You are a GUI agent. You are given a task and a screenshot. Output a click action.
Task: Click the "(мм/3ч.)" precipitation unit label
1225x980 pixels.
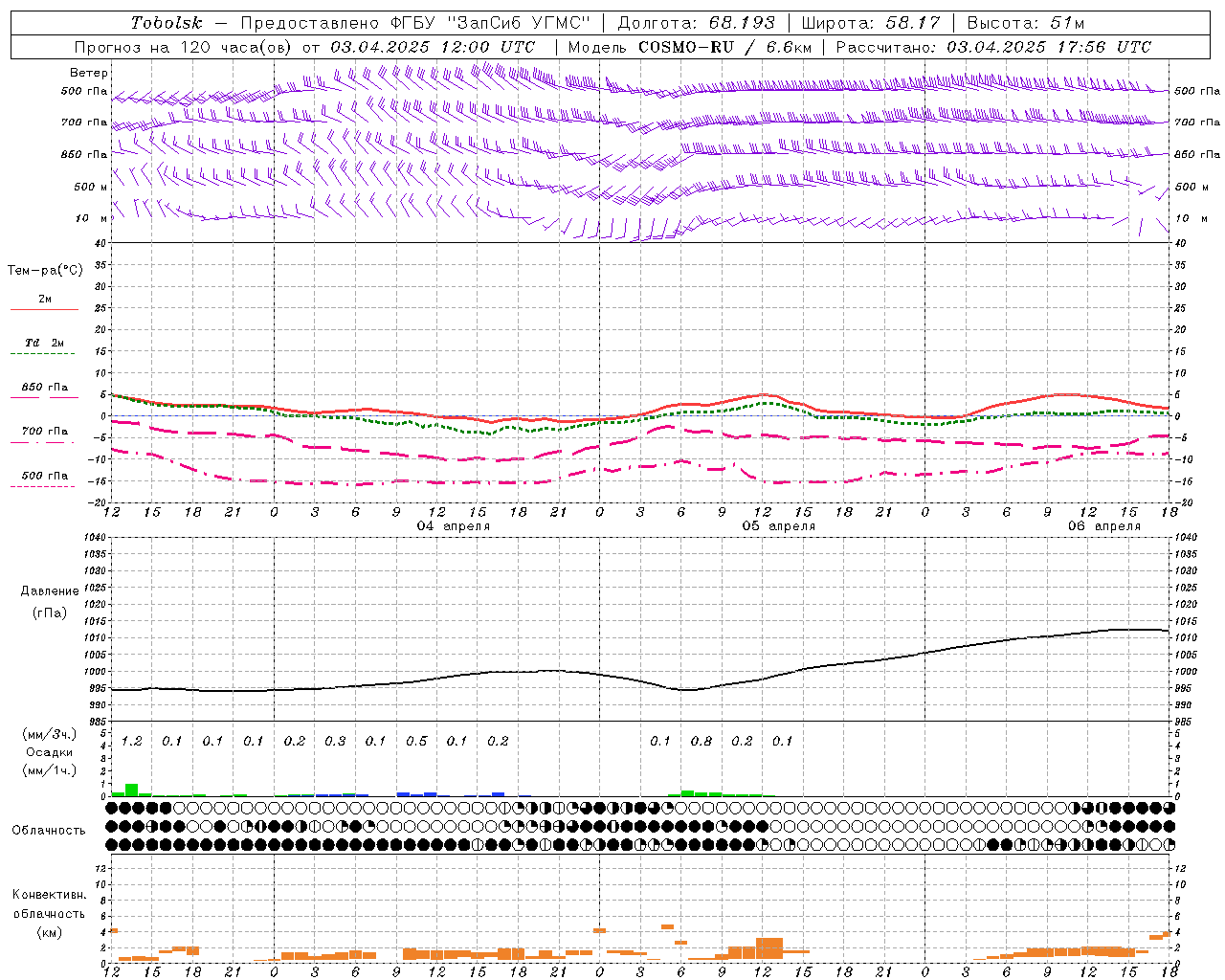(50, 735)
